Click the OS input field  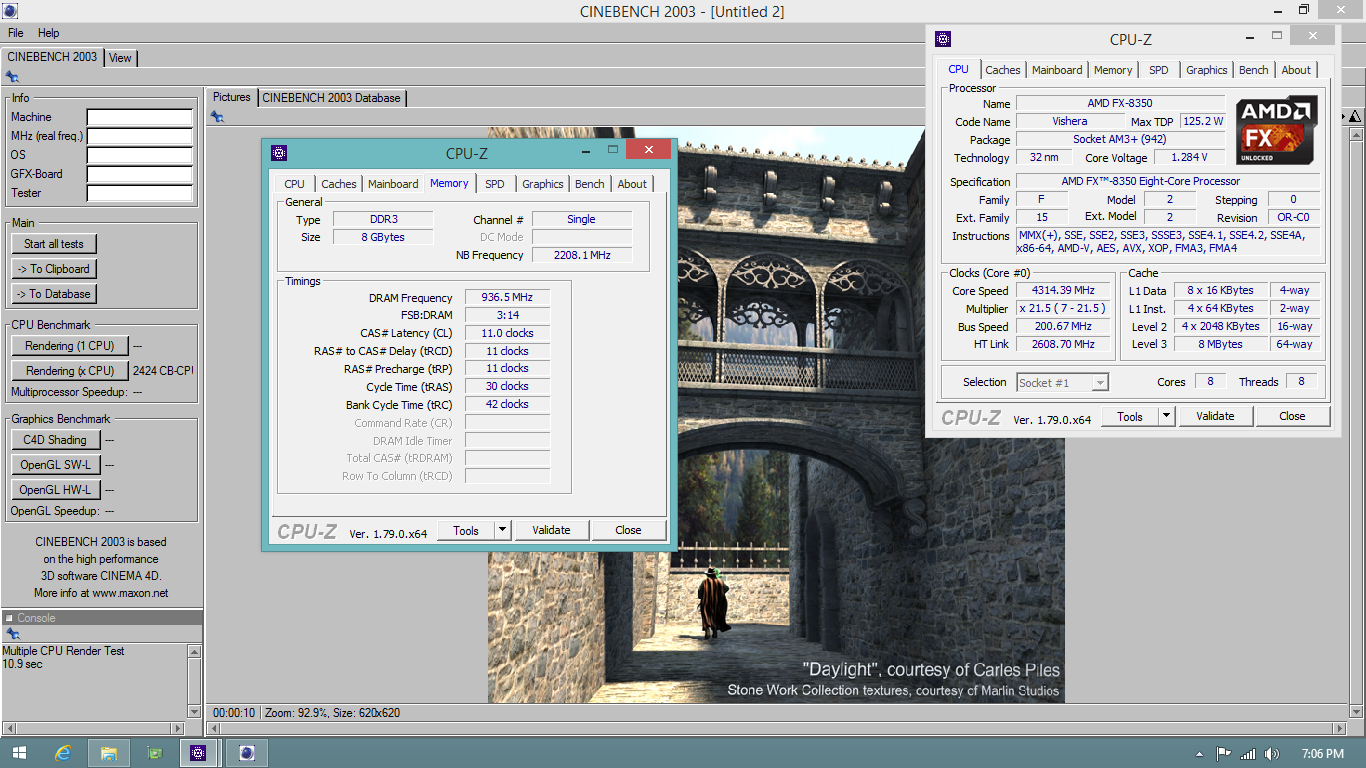point(139,156)
